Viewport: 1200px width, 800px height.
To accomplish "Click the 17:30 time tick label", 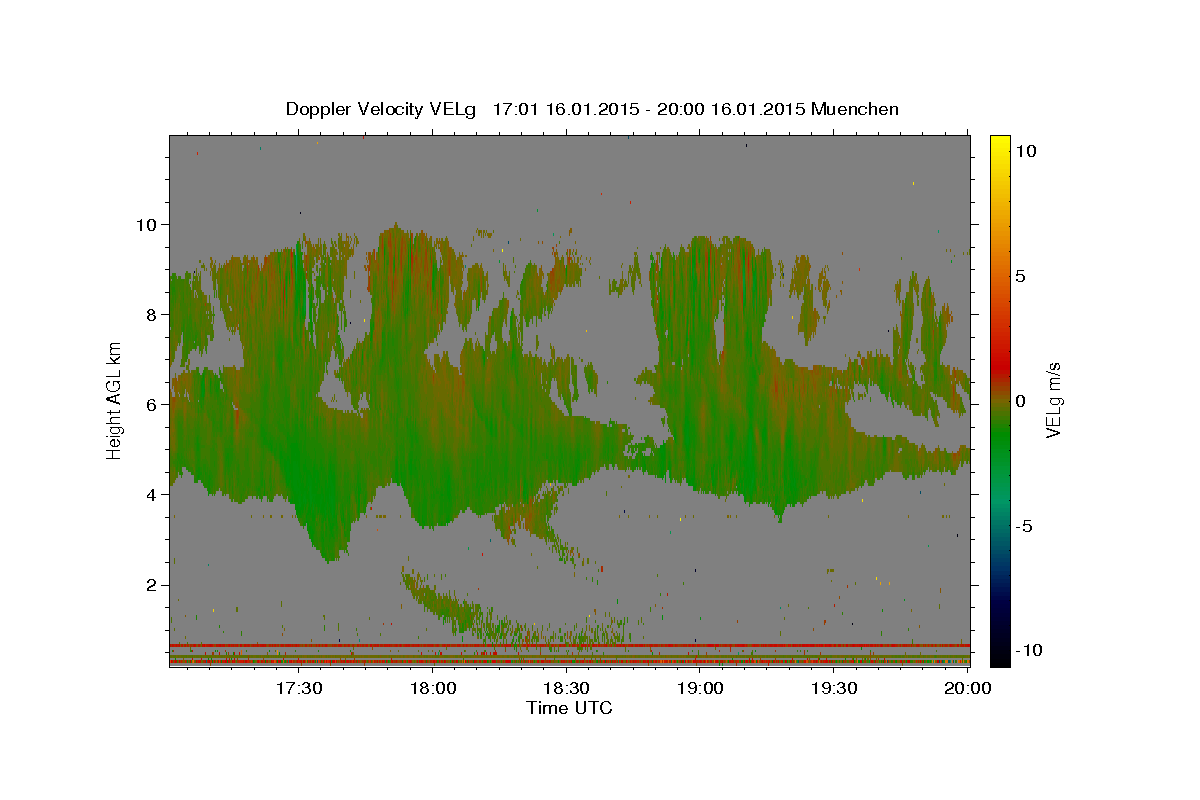I will (299, 688).
